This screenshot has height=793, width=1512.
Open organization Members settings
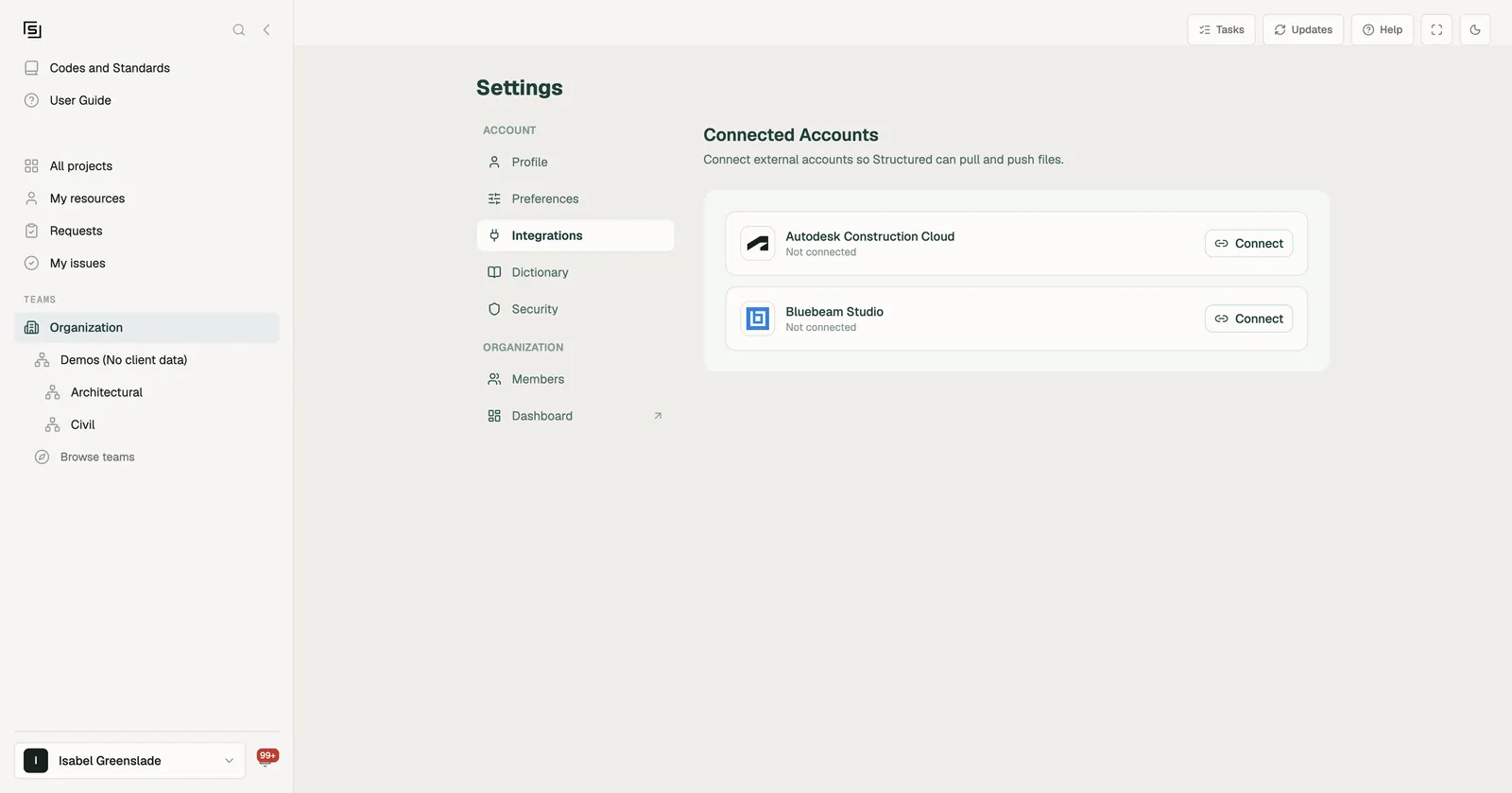click(x=576, y=379)
